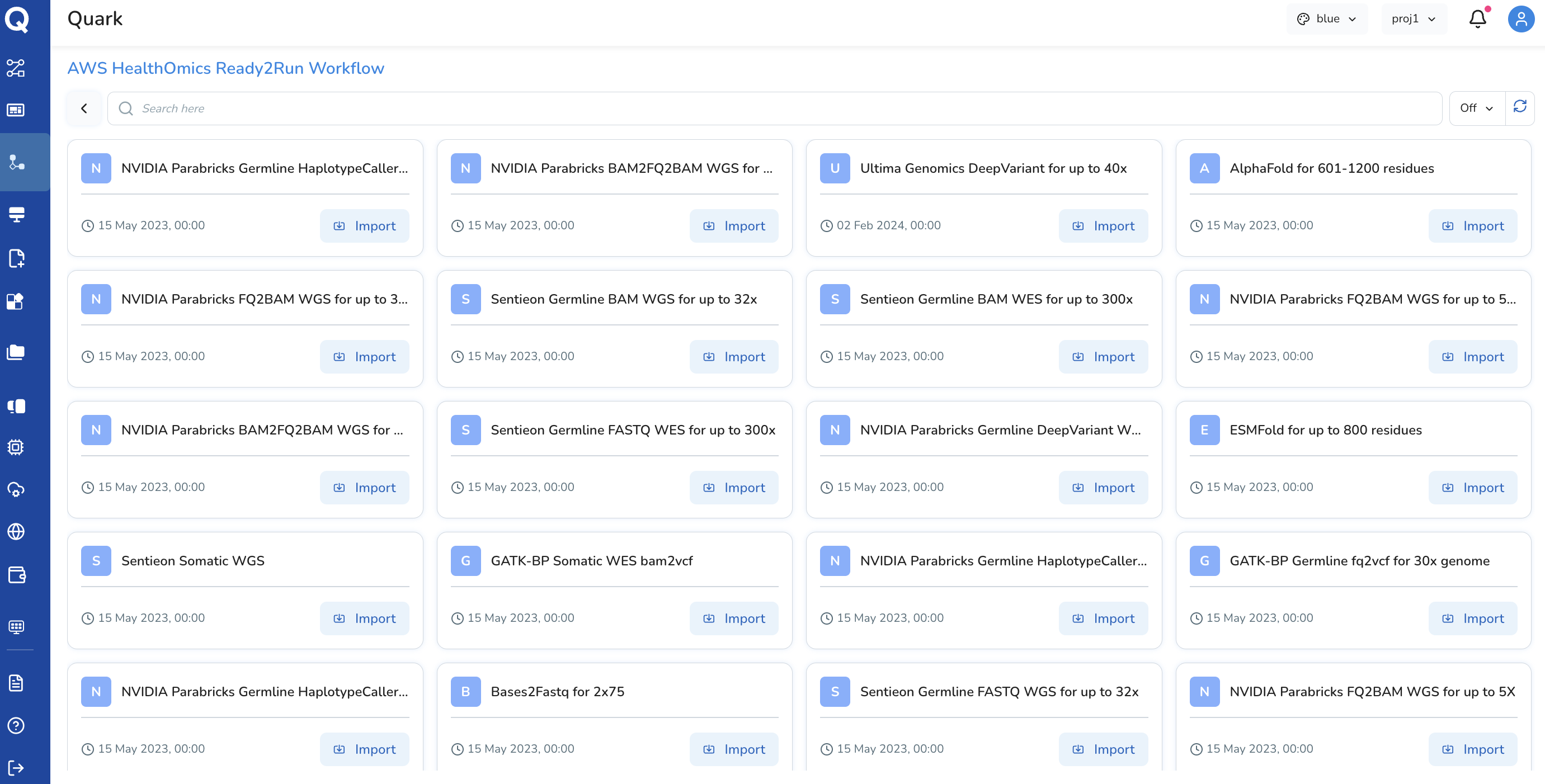Open the document sidebar icon
Viewport: 1545px width, 784px height.
click(x=16, y=683)
